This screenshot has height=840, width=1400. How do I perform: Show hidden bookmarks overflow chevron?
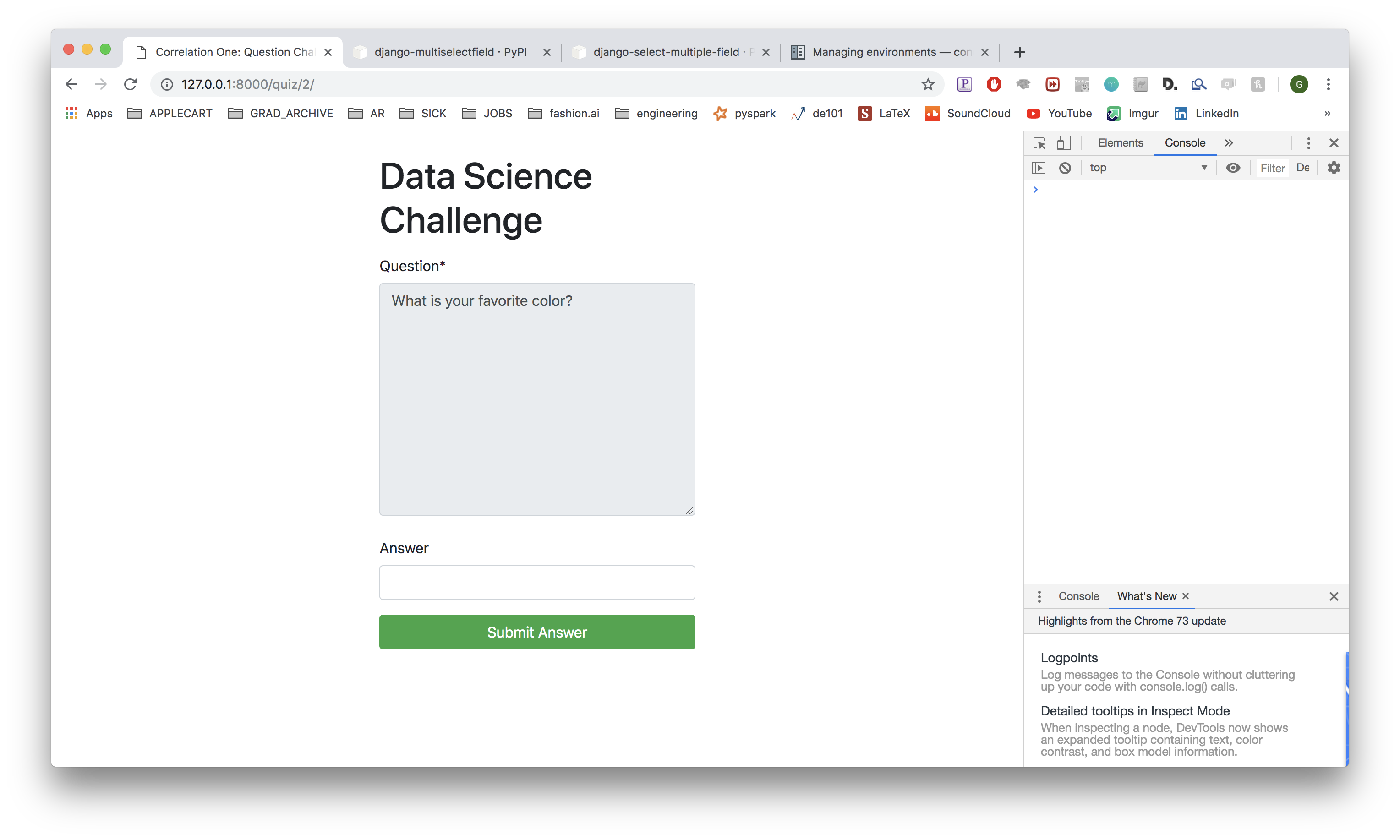click(1327, 114)
